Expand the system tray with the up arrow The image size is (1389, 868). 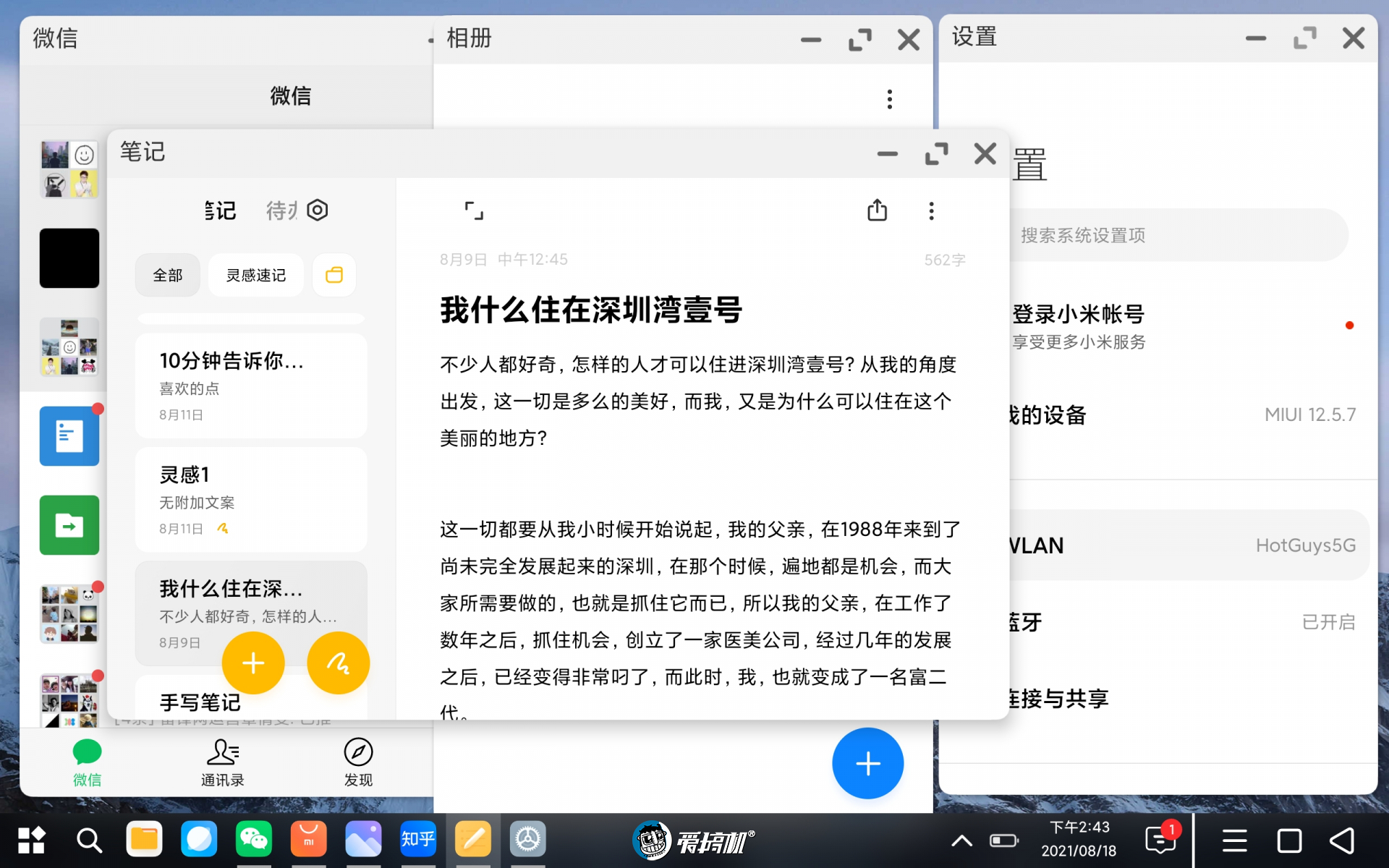961,840
